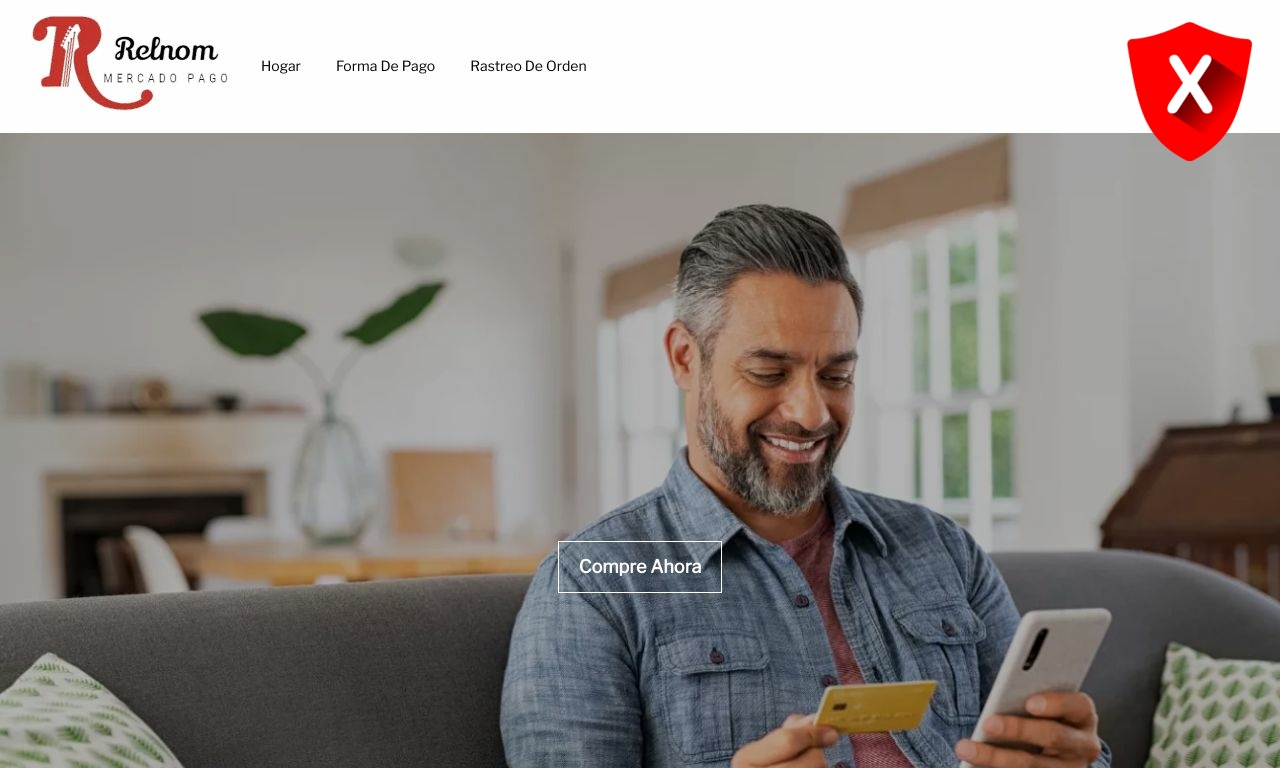The width and height of the screenshot is (1280, 768).
Task: Click the red shield X icon
Action: point(1189,91)
